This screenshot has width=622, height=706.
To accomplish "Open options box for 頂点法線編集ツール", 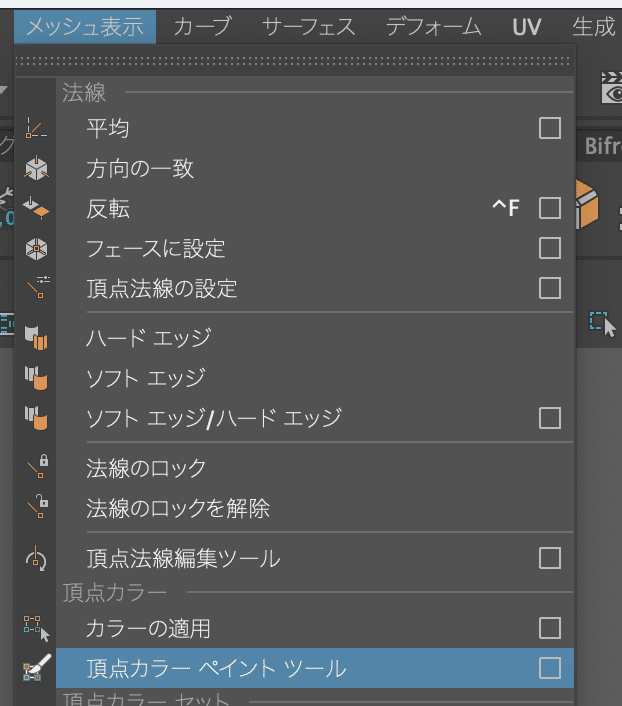I will tap(550, 558).
